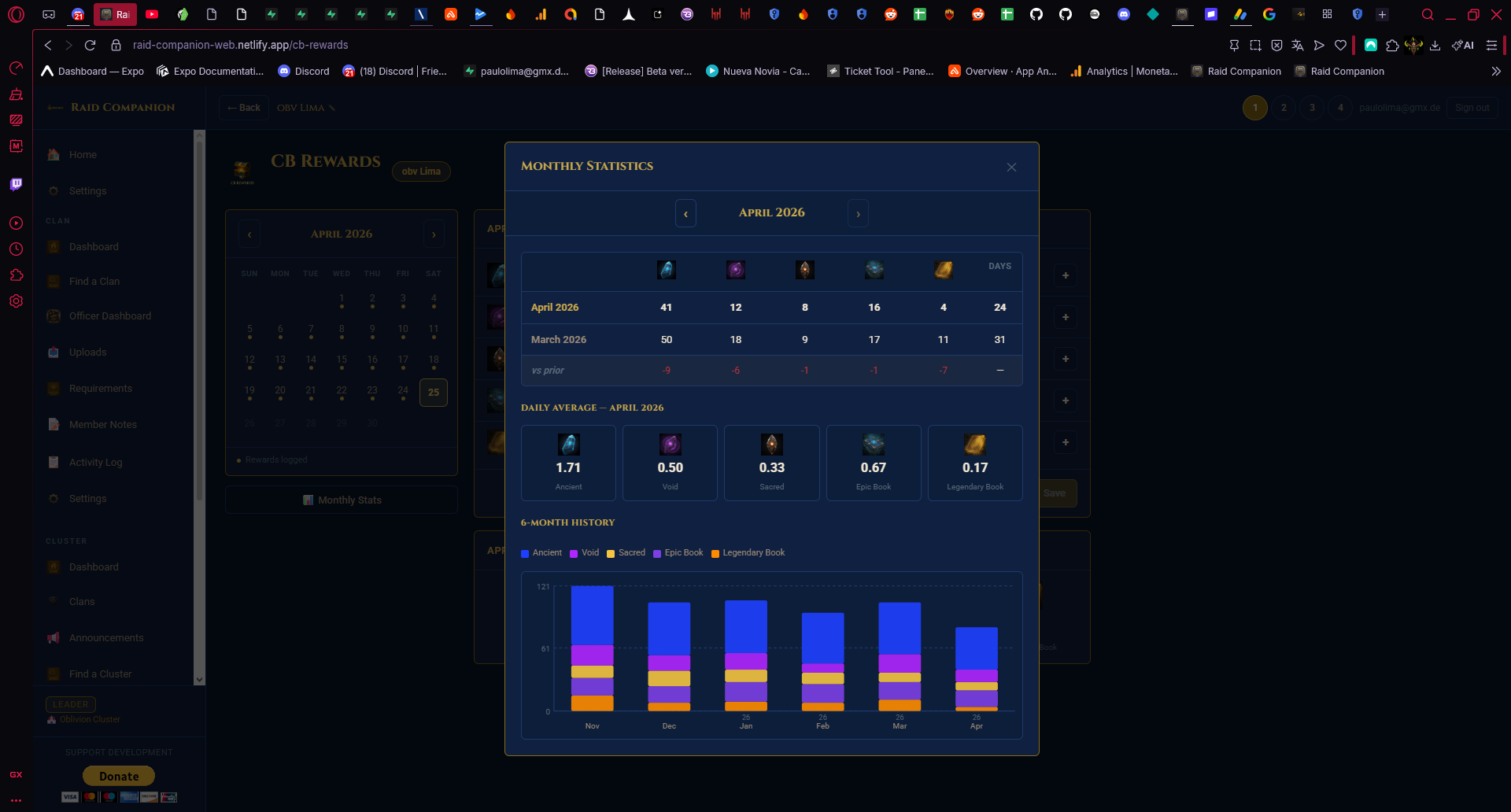Click the Nov bar in history chart
The width and height of the screenshot is (1511, 812).
592,648
